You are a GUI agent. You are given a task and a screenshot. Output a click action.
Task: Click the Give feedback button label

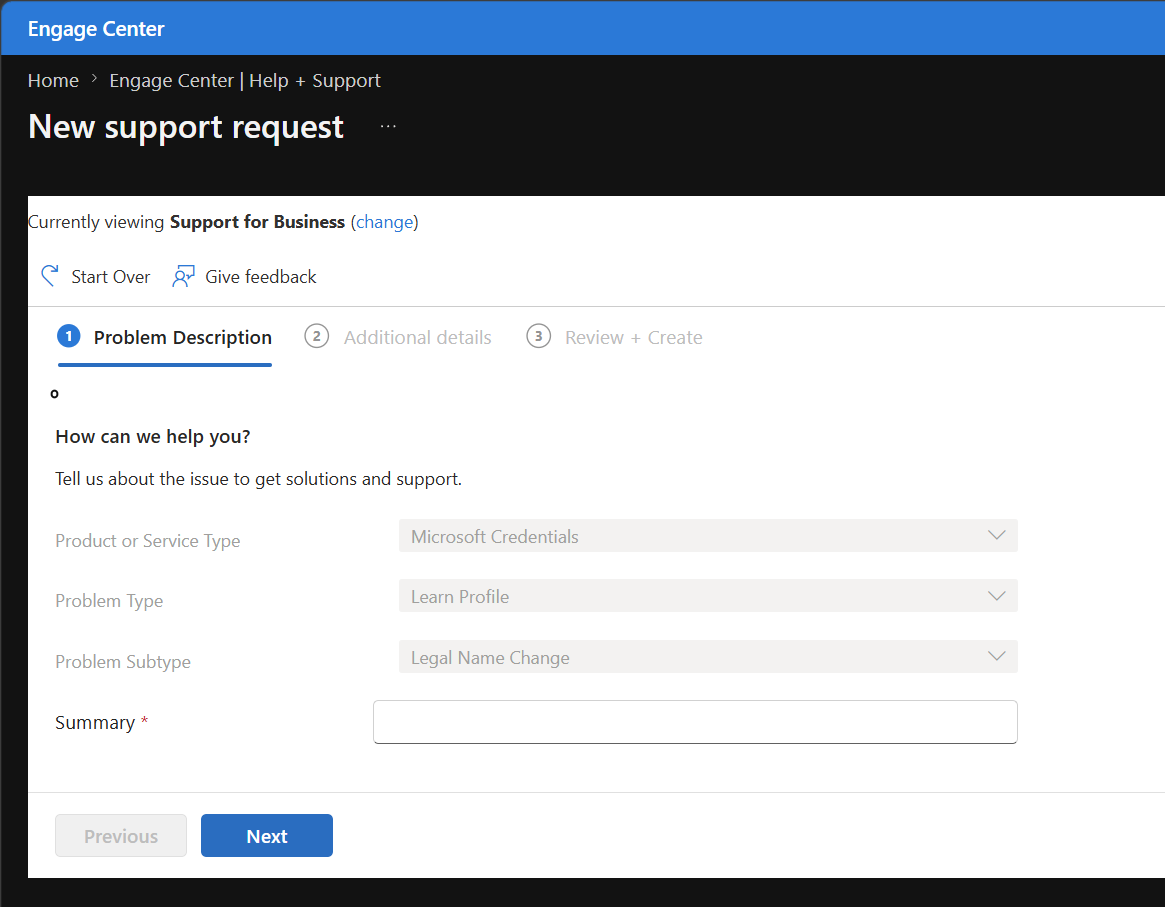pyautogui.click(x=261, y=277)
